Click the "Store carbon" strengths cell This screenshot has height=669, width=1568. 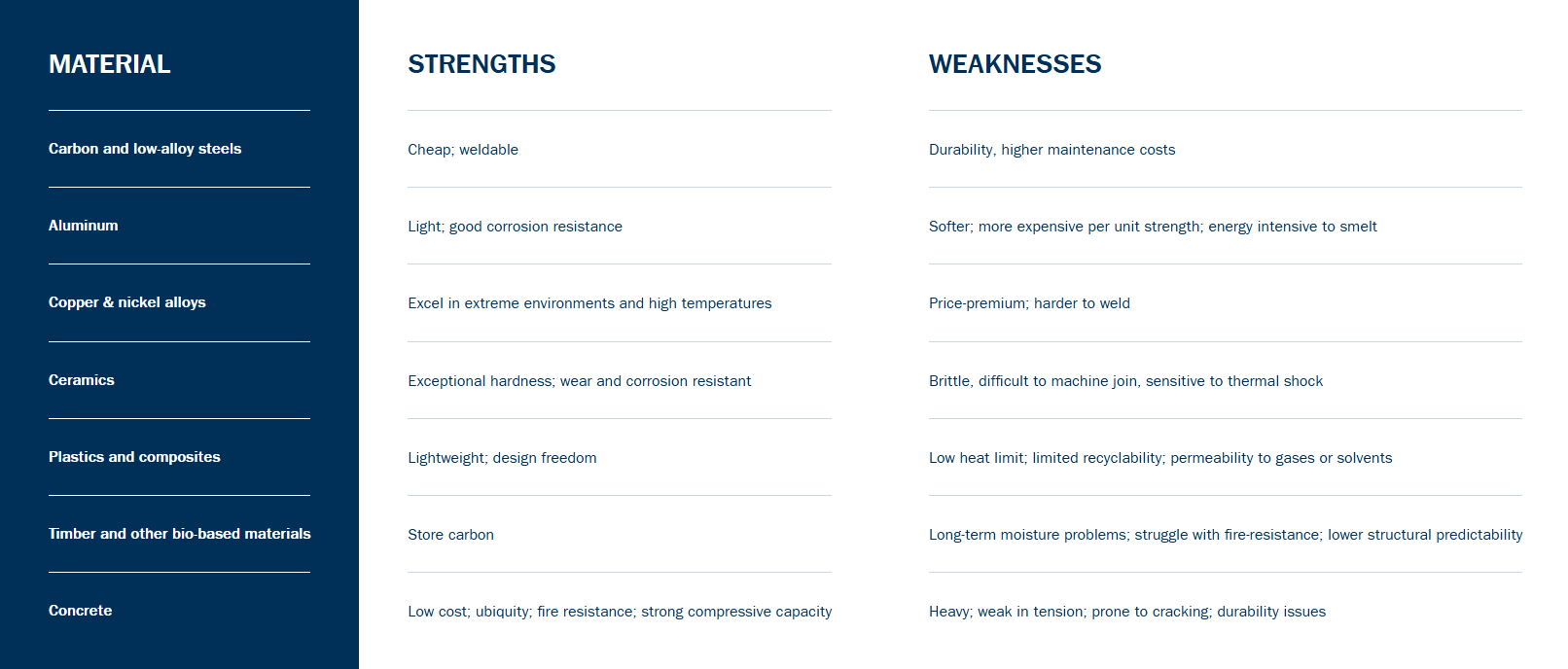tap(450, 535)
